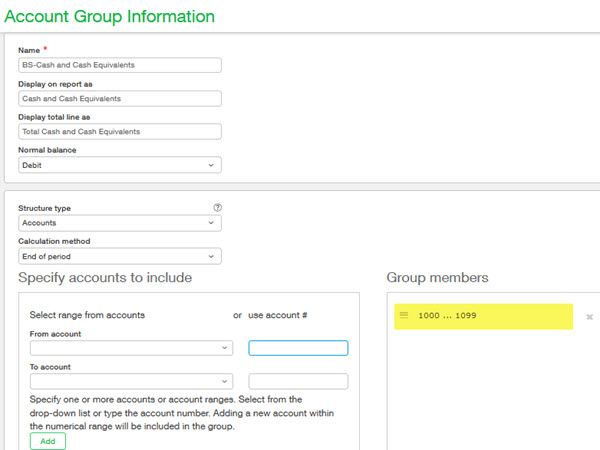Click into the Name text field

pyautogui.click(x=119, y=65)
